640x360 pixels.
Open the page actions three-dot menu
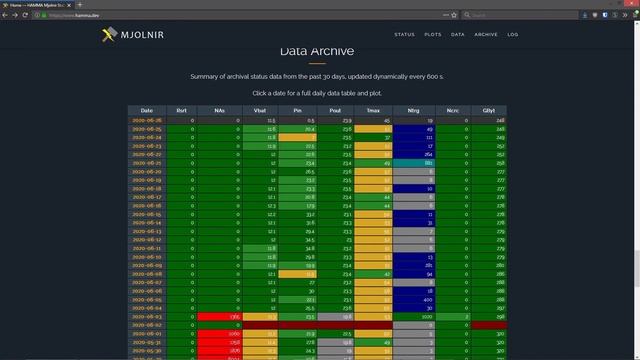tap(445, 15)
